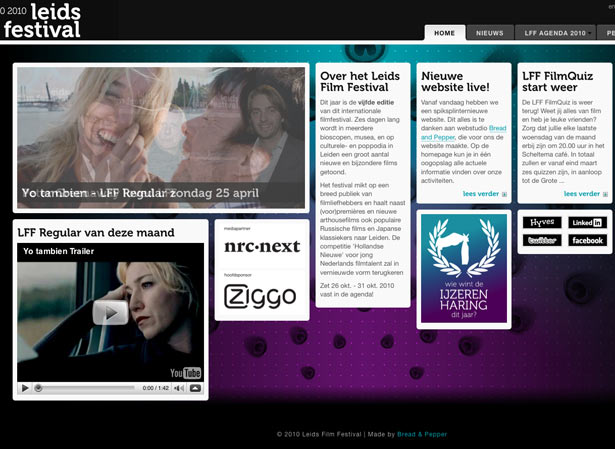Open the Ziggo sponsor logo

pyautogui.click(x=260, y=296)
